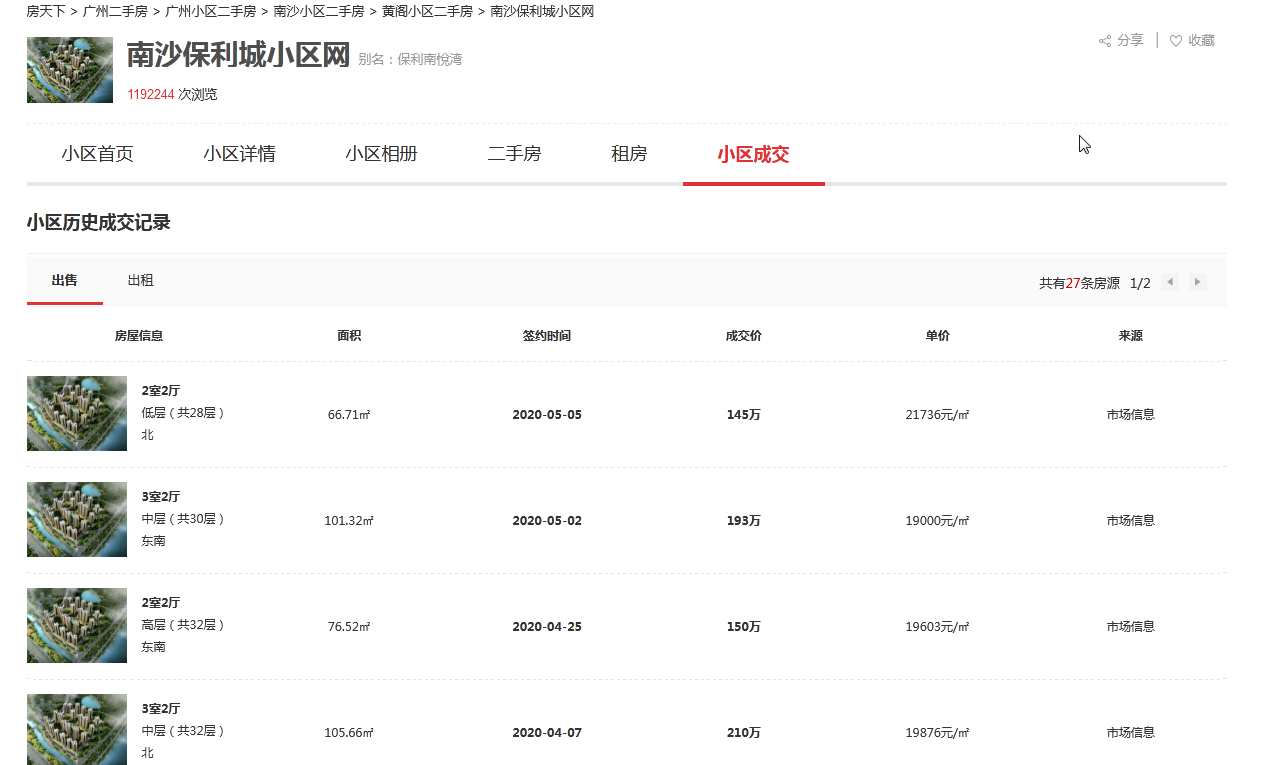1268x765 pixels.
Task: Open thumbnail of 101.32㎡ listing
Action: 77,519
